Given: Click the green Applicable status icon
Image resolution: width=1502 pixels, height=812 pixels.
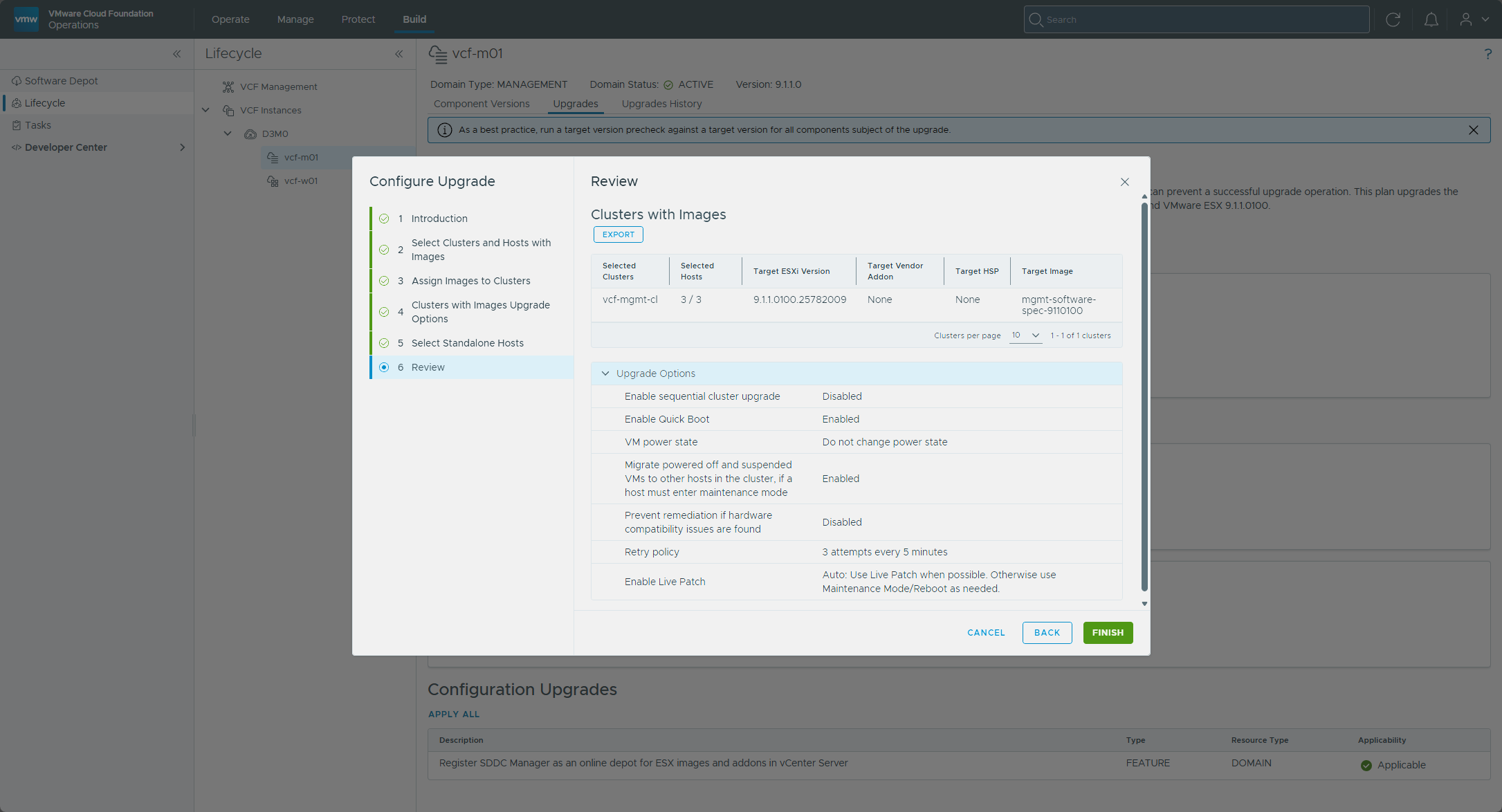Looking at the screenshot, I should (1366, 766).
